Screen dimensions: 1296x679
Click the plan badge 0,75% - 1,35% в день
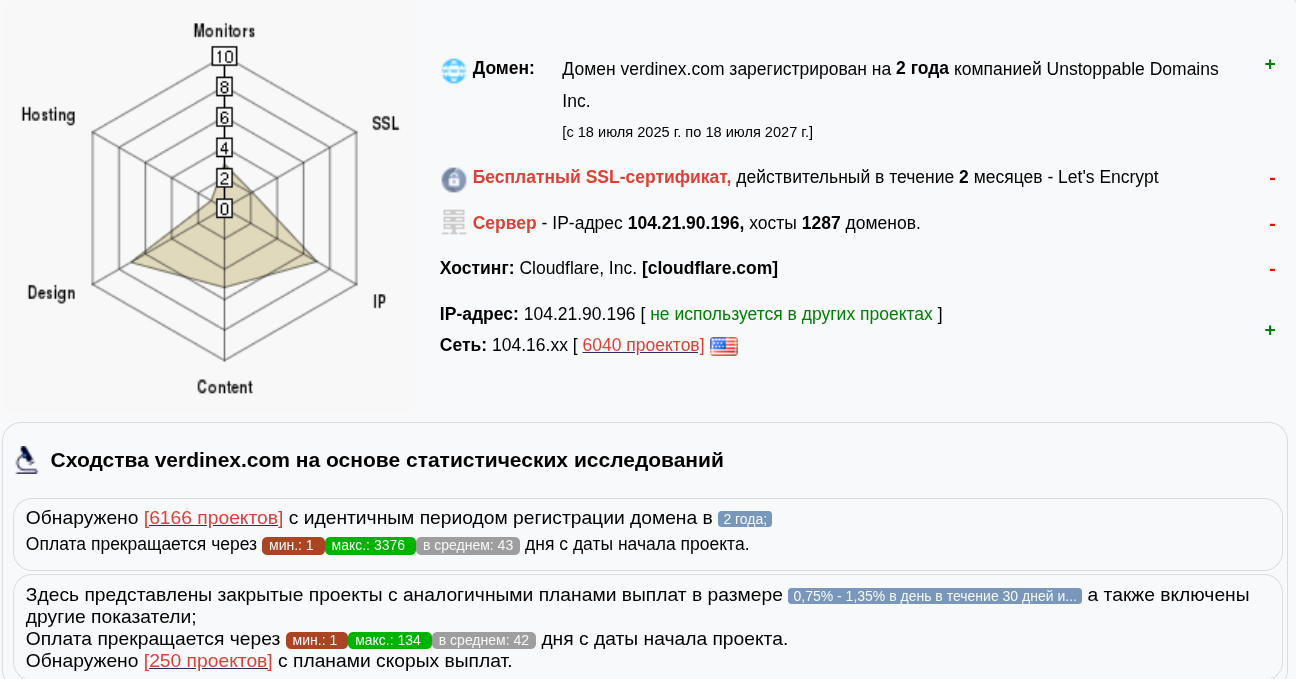935,596
